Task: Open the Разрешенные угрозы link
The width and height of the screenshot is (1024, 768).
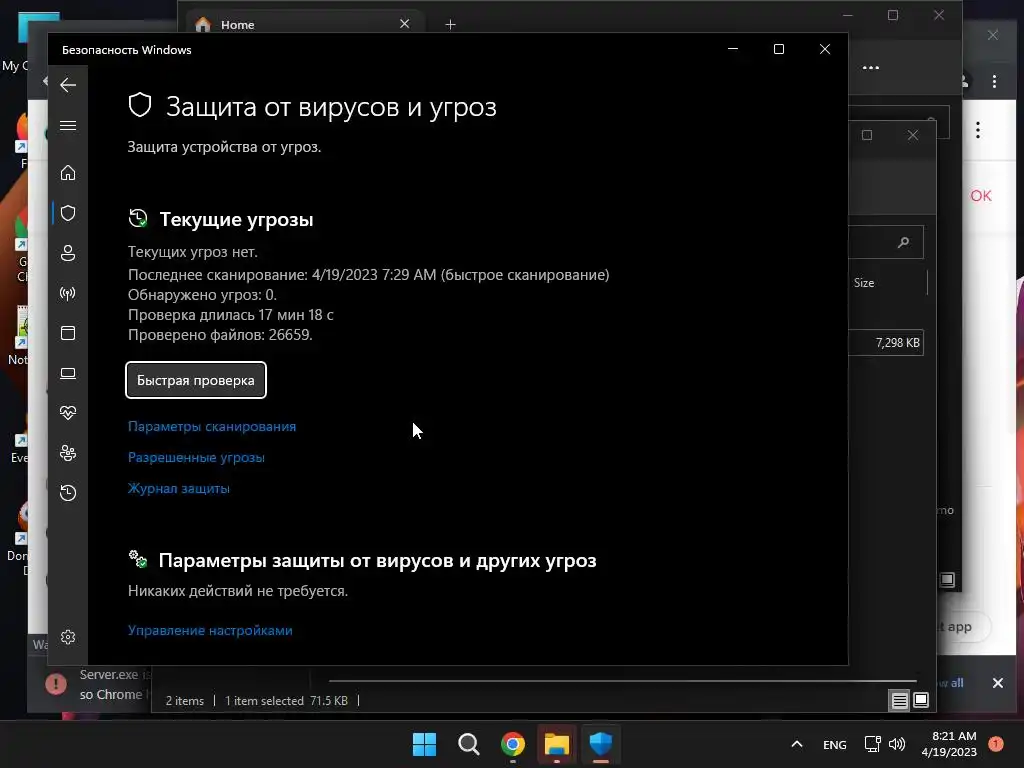Action: tap(196, 457)
